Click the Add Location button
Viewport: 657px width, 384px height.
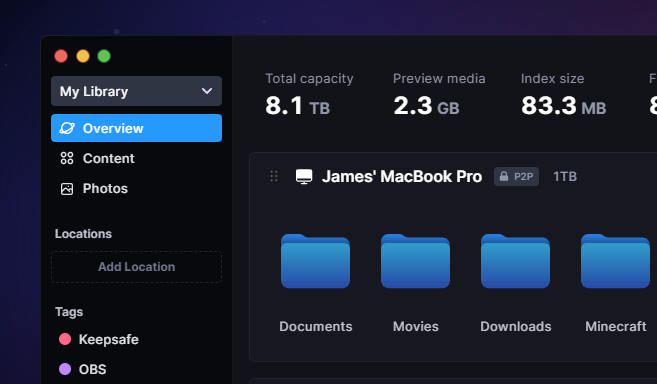click(136, 267)
